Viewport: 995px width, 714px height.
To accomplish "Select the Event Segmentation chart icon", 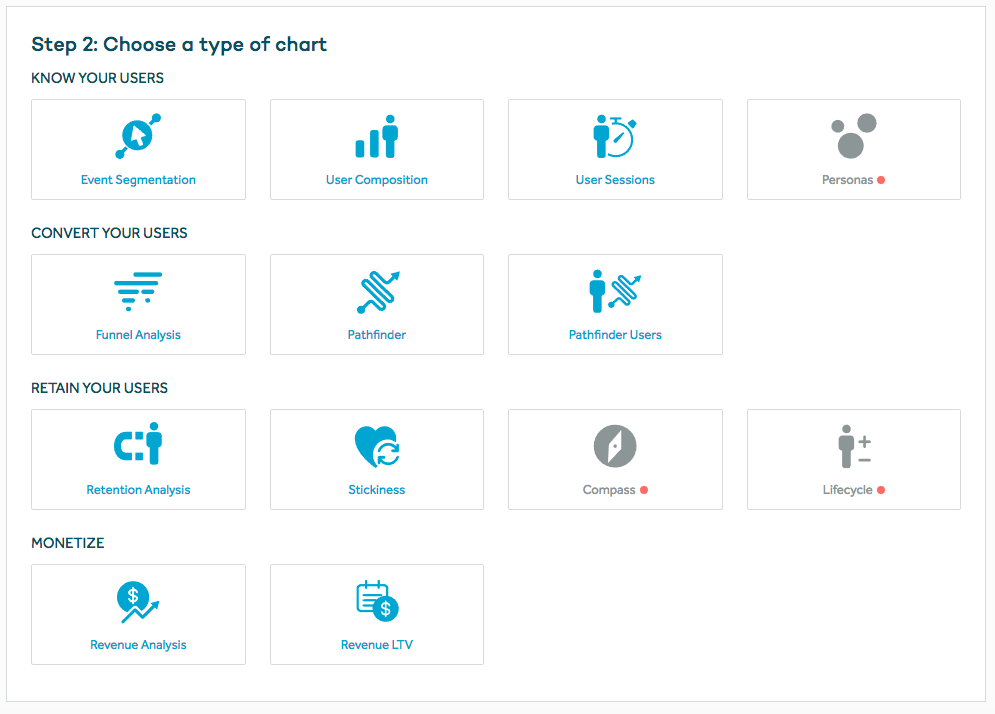I will (x=138, y=136).
